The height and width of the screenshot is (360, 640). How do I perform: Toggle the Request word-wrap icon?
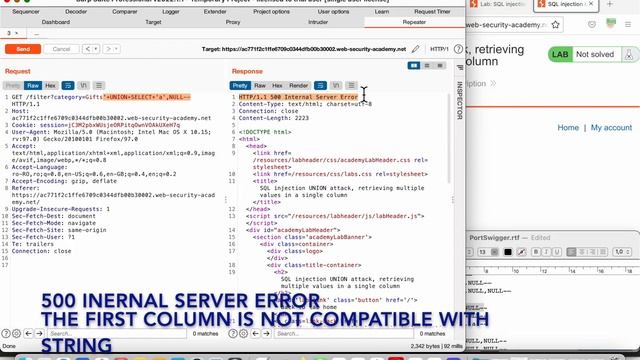click(68, 85)
